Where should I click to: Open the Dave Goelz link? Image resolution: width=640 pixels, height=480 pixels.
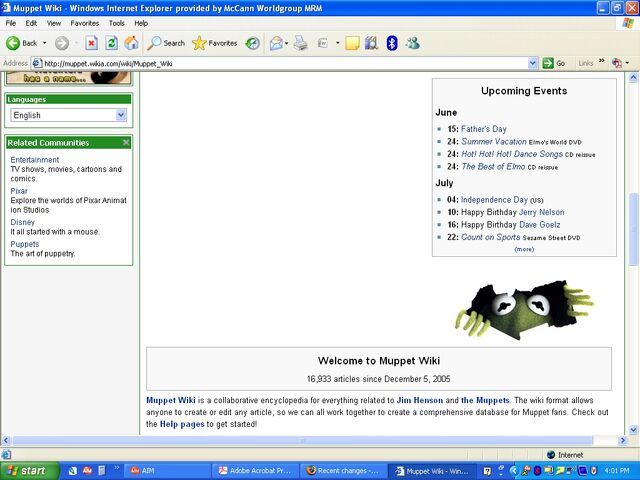pyautogui.click(x=540, y=224)
